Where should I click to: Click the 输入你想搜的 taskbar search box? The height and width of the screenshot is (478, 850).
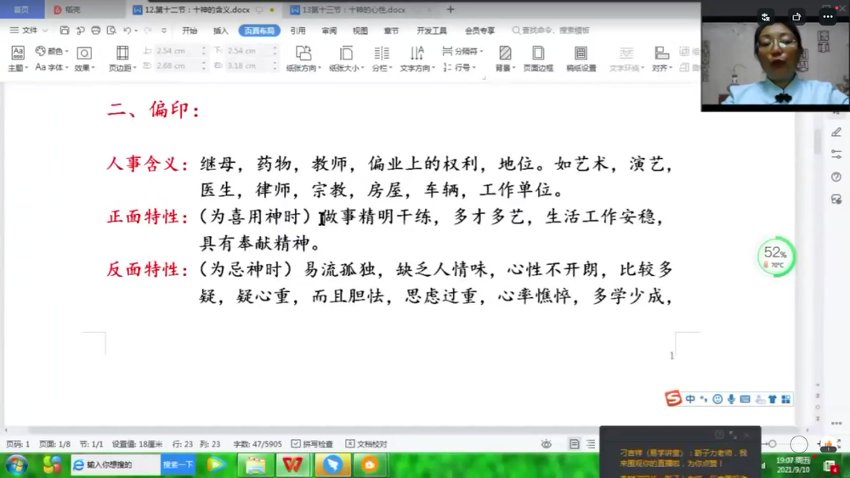115,464
